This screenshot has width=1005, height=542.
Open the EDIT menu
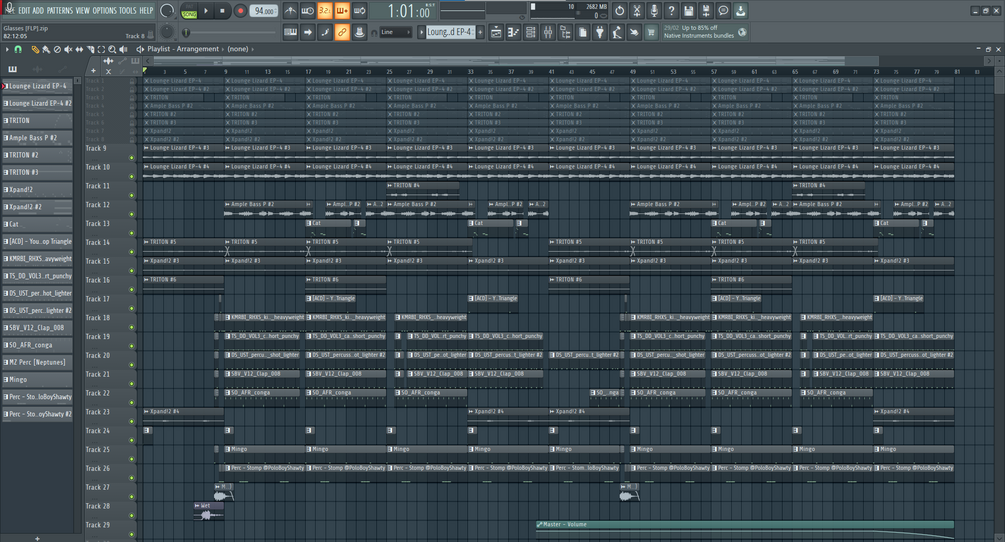tap(24, 10)
